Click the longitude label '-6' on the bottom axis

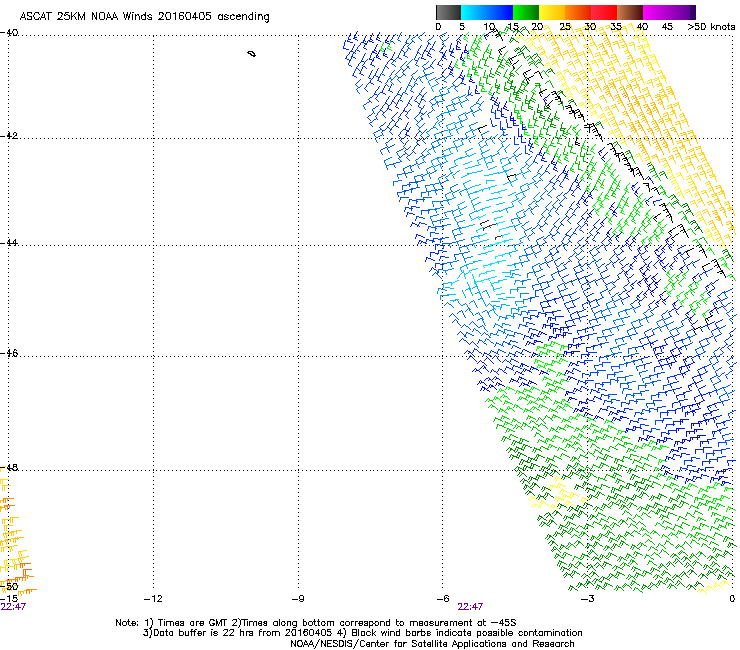(x=443, y=599)
